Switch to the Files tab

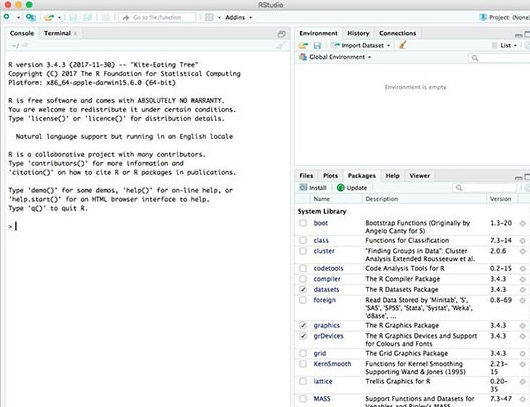pos(306,175)
